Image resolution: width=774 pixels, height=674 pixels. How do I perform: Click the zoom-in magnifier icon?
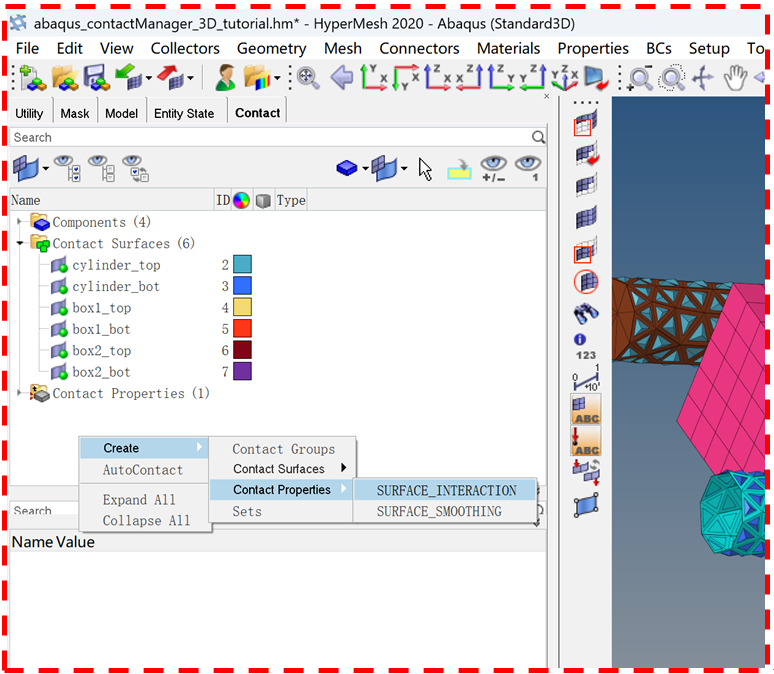(639, 78)
